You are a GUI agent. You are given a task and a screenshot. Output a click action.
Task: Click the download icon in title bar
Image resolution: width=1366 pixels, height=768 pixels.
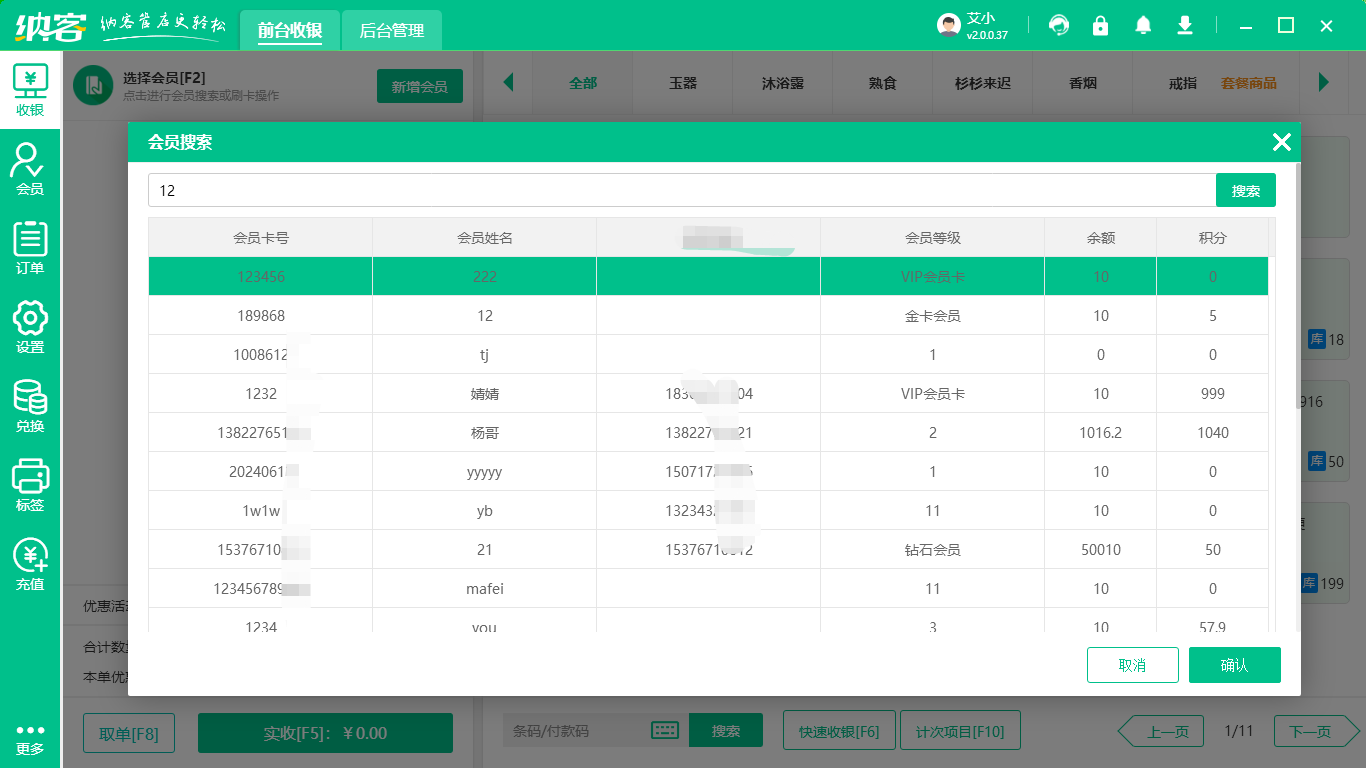1185,25
